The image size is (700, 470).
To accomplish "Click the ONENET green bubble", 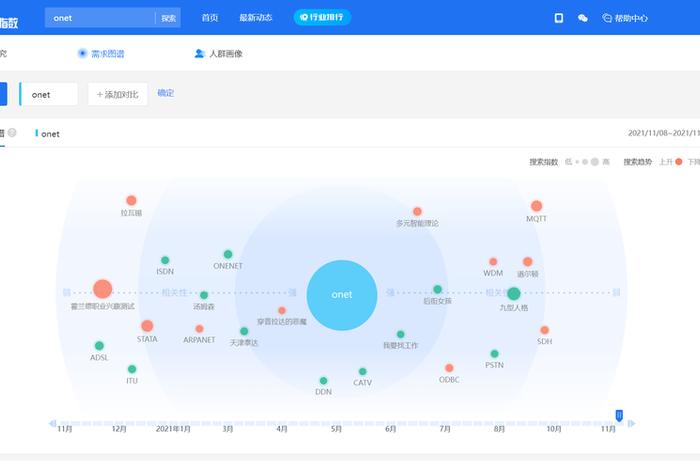I will [x=228, y=254].
